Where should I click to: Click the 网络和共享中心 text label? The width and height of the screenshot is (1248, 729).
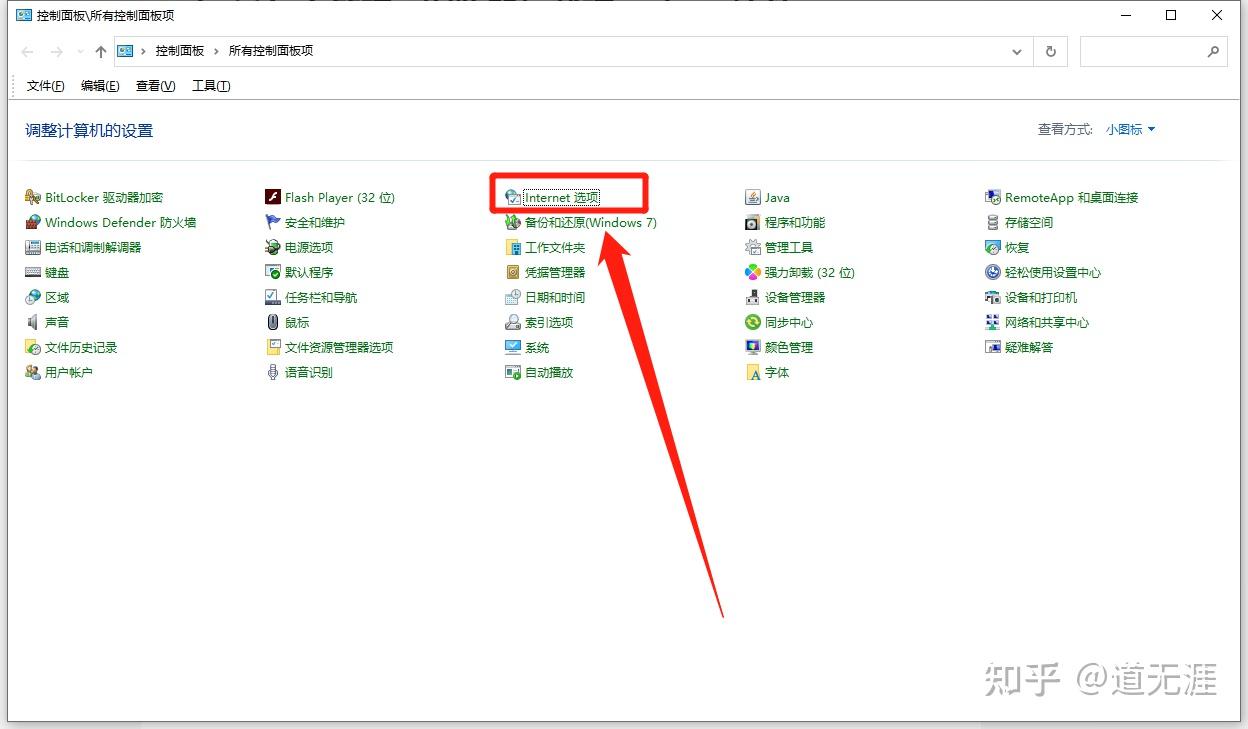click(1047, 323)
